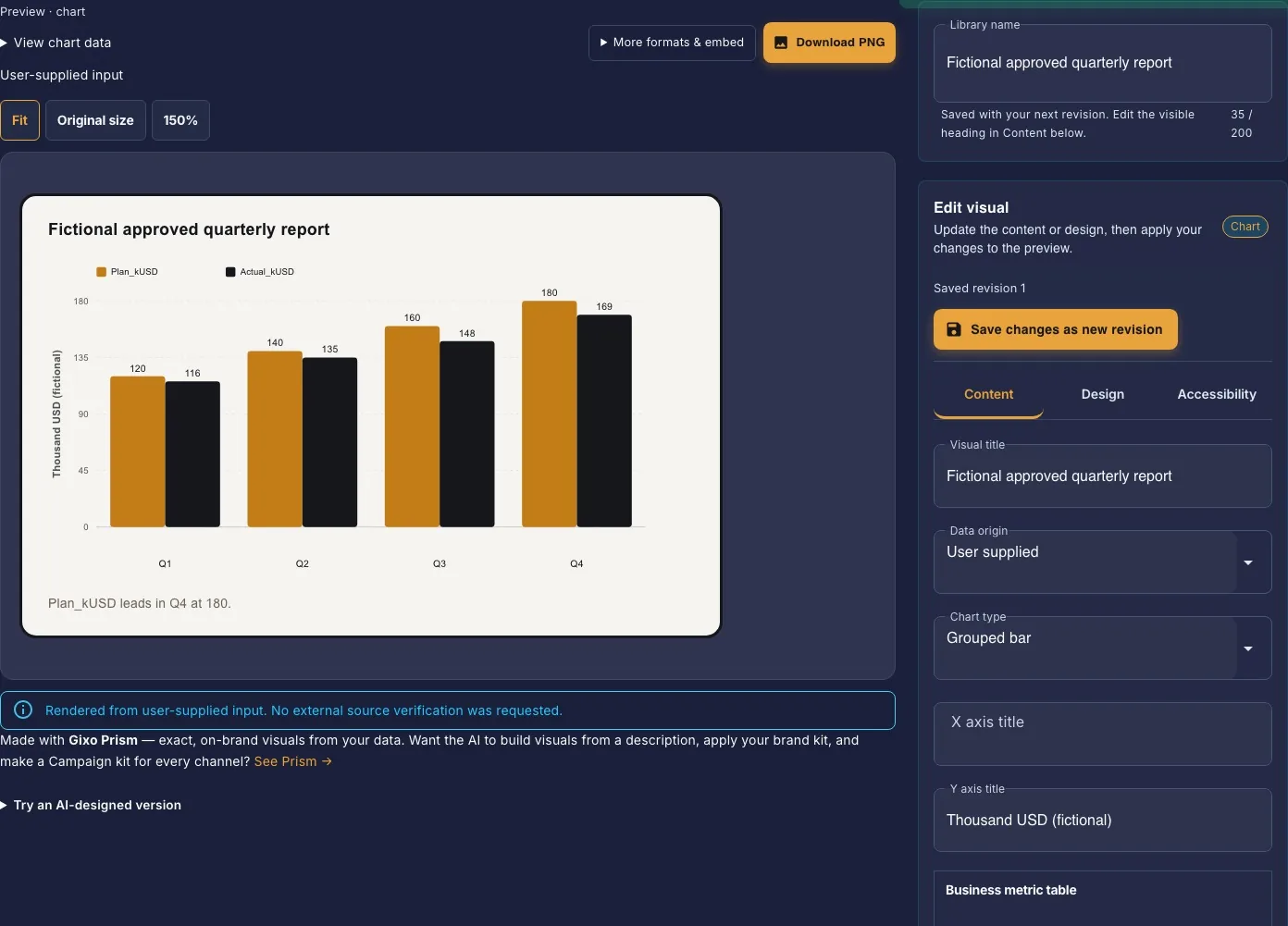Click Save changes as new revision
The width and height of the screenshot is (1288, 926).
tap(1055, 329)
